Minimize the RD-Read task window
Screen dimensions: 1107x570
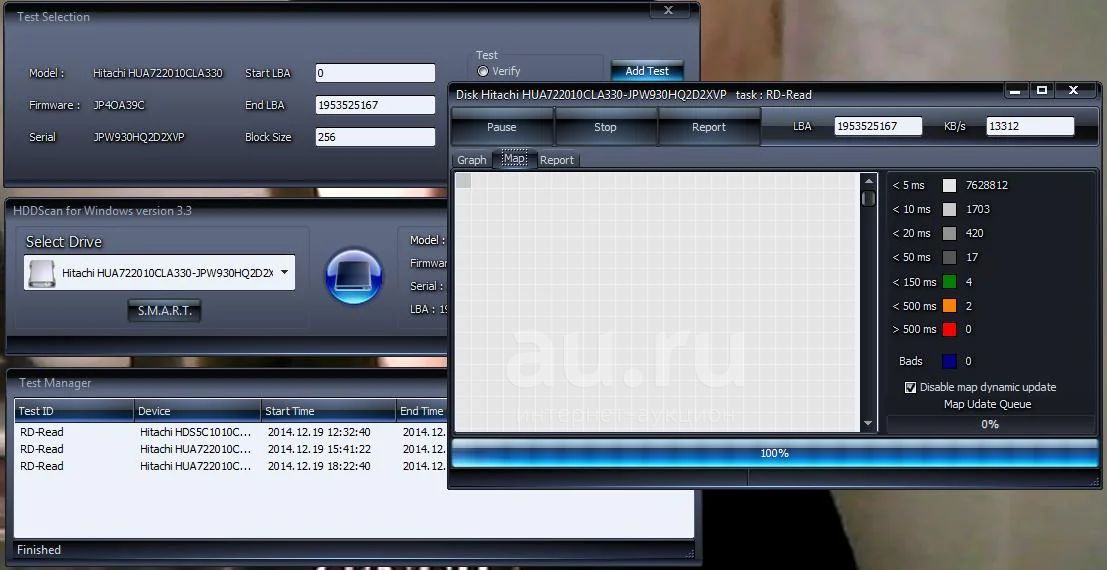pyautogui.click(x=1015, y=90)
